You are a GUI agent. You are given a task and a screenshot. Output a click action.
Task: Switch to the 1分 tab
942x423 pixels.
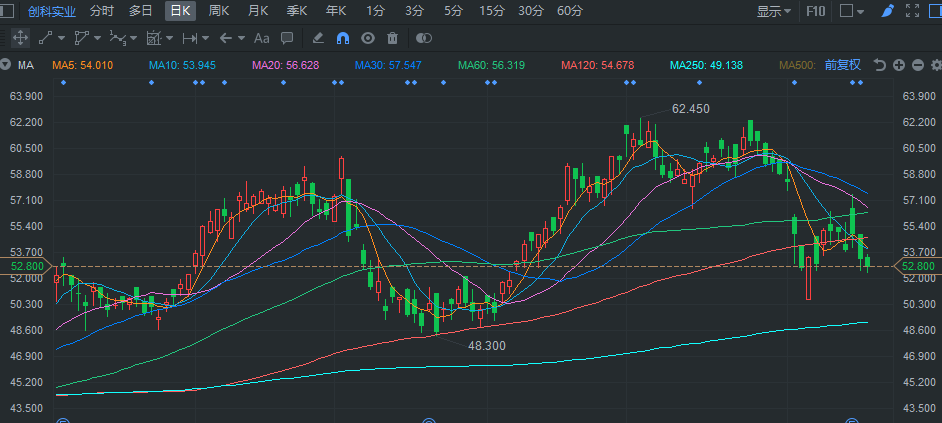pyautogui.click(x=375, y=11)
